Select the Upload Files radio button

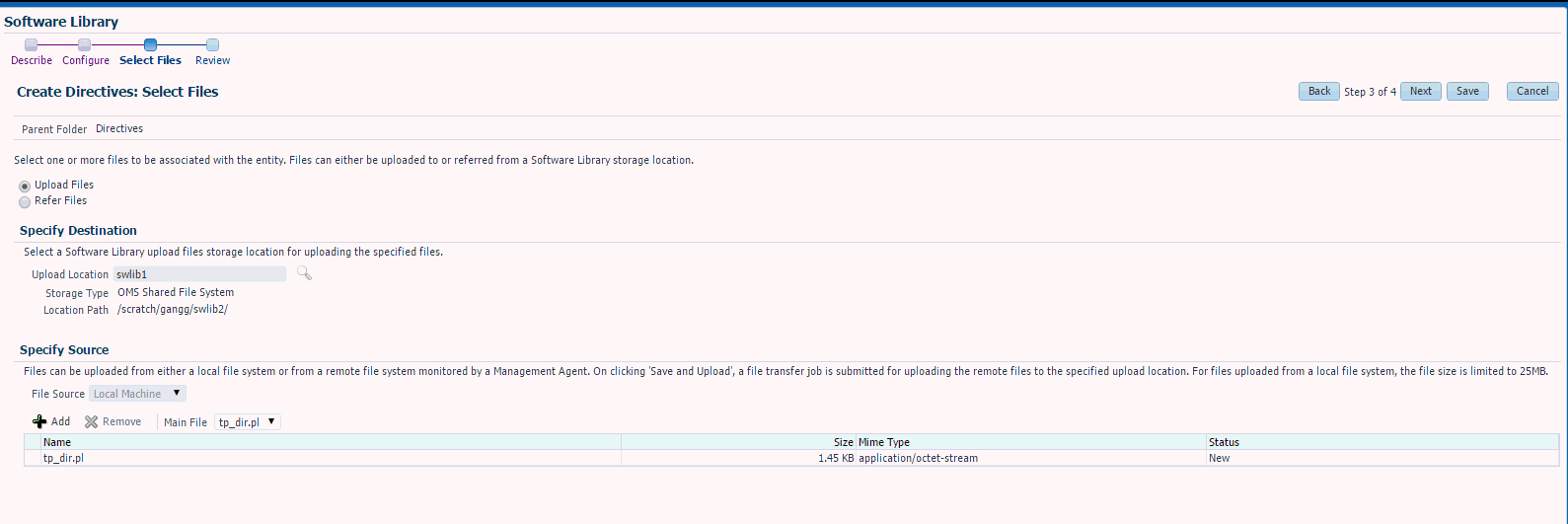25,186
